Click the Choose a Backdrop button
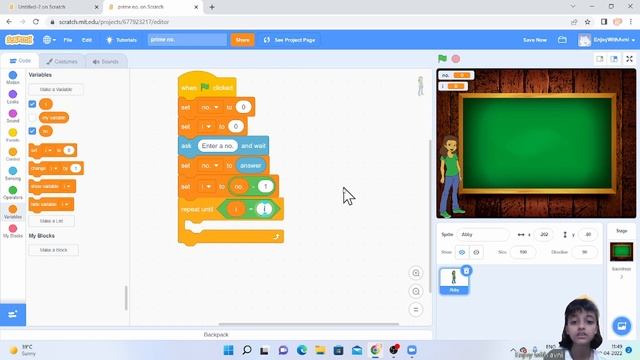The image size is (640, 360). (622, 326)
